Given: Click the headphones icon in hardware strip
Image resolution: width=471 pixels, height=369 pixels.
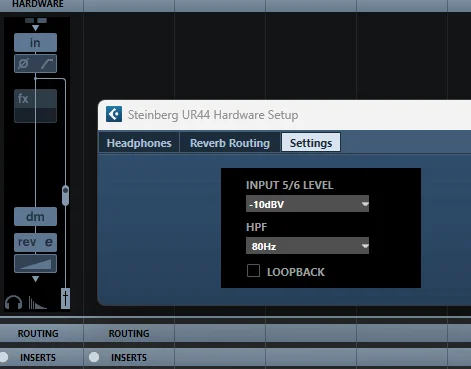Looking at the screenshot, I should point(13,302).
